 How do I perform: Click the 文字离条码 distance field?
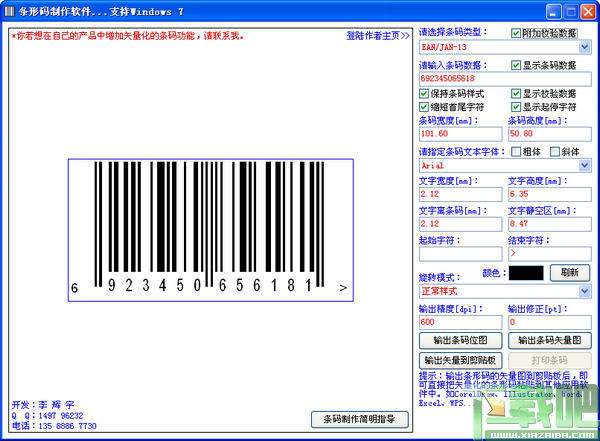tap(461, 224)
